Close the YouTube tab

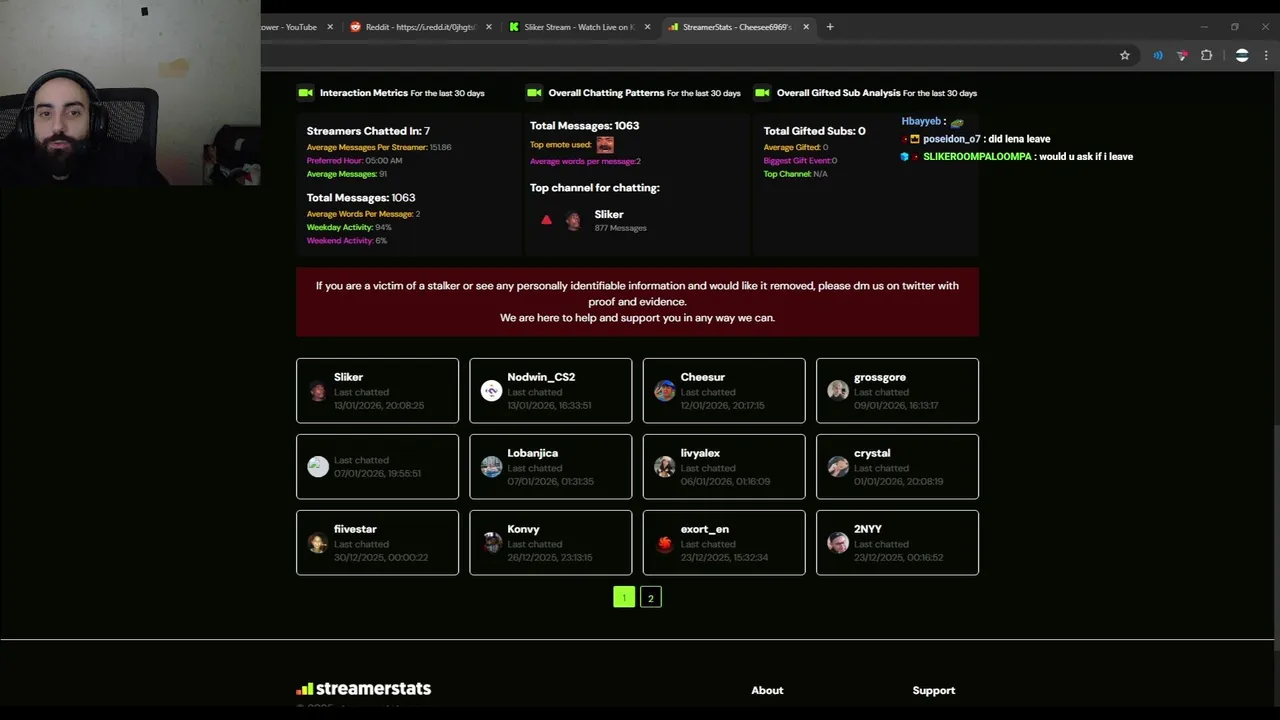pos(331,27)
